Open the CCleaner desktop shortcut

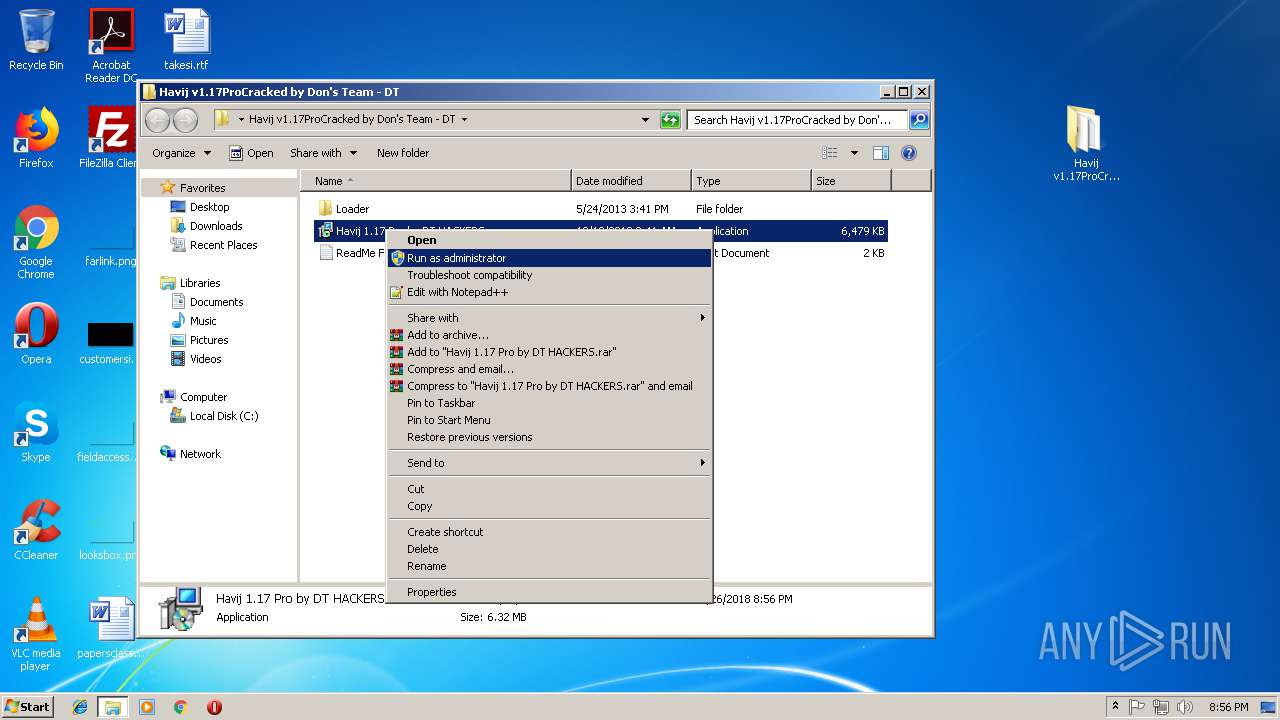(x=36, y=530)
